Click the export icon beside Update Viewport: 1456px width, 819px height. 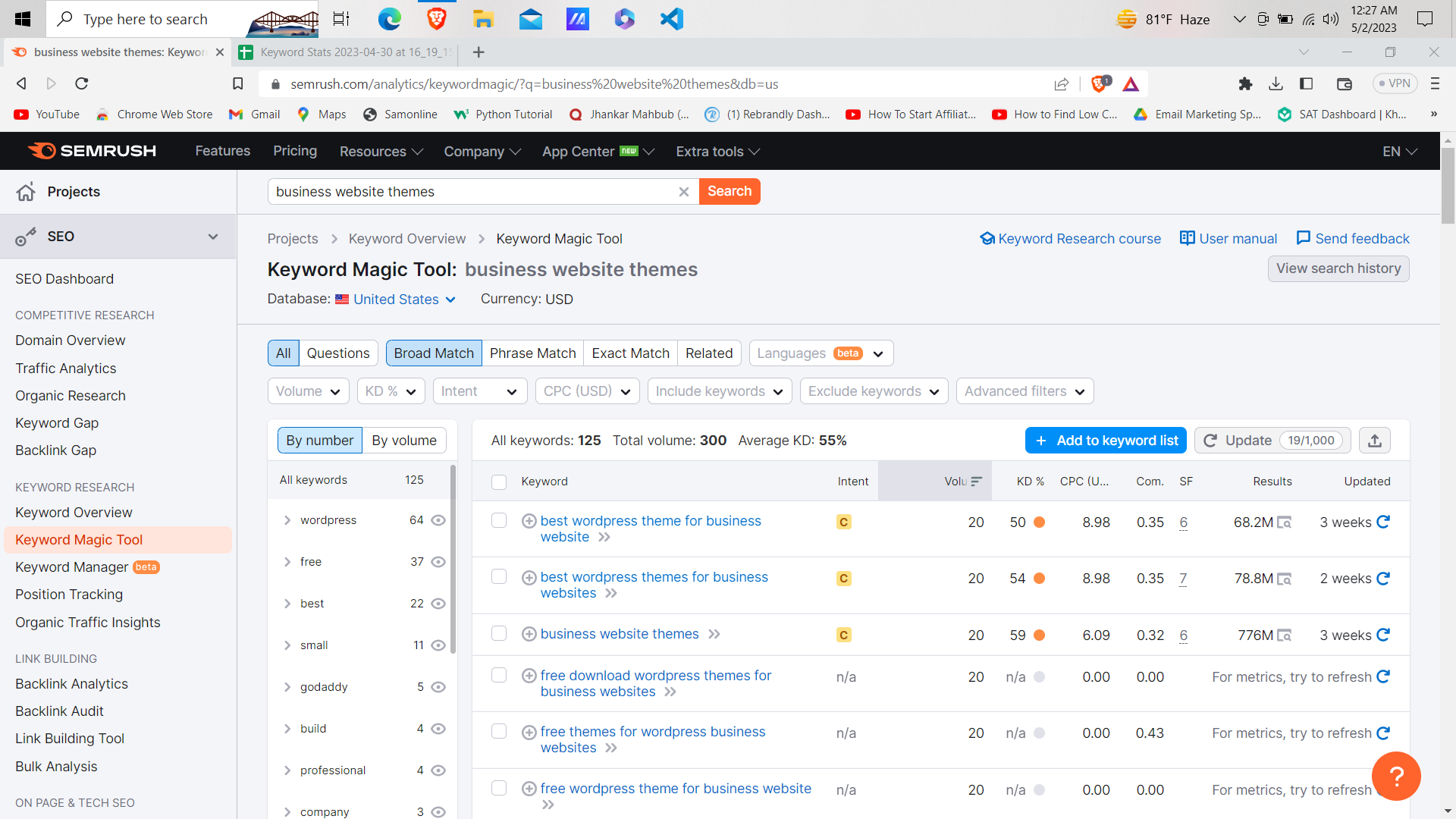(1375, 440)
